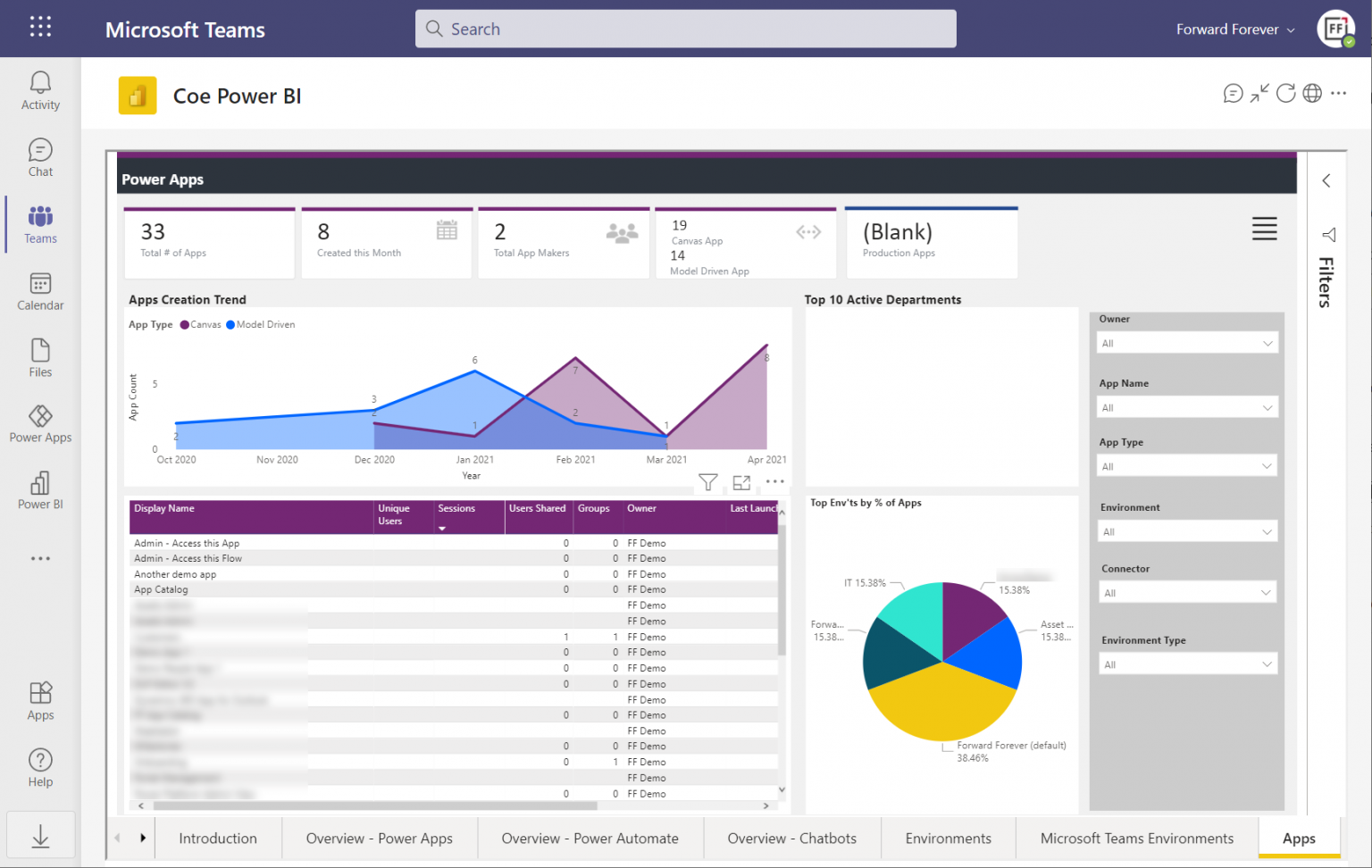Switch to the Environments report tab
Screen dimensions: 1372x868
(948, 839)
